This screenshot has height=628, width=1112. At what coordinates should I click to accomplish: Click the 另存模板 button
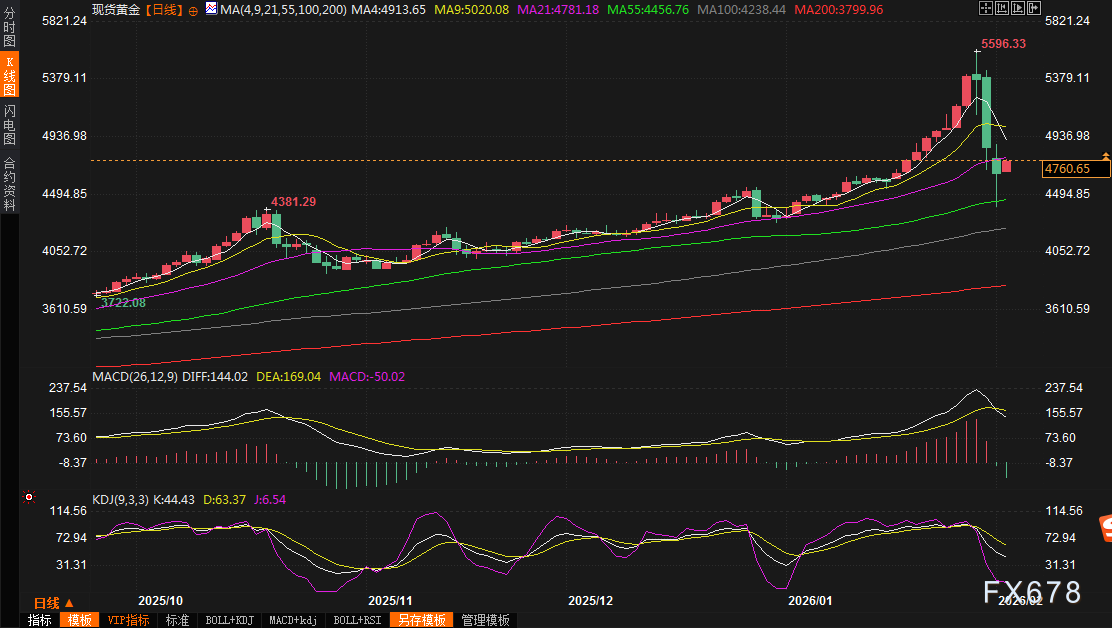(x=421, y=620)
